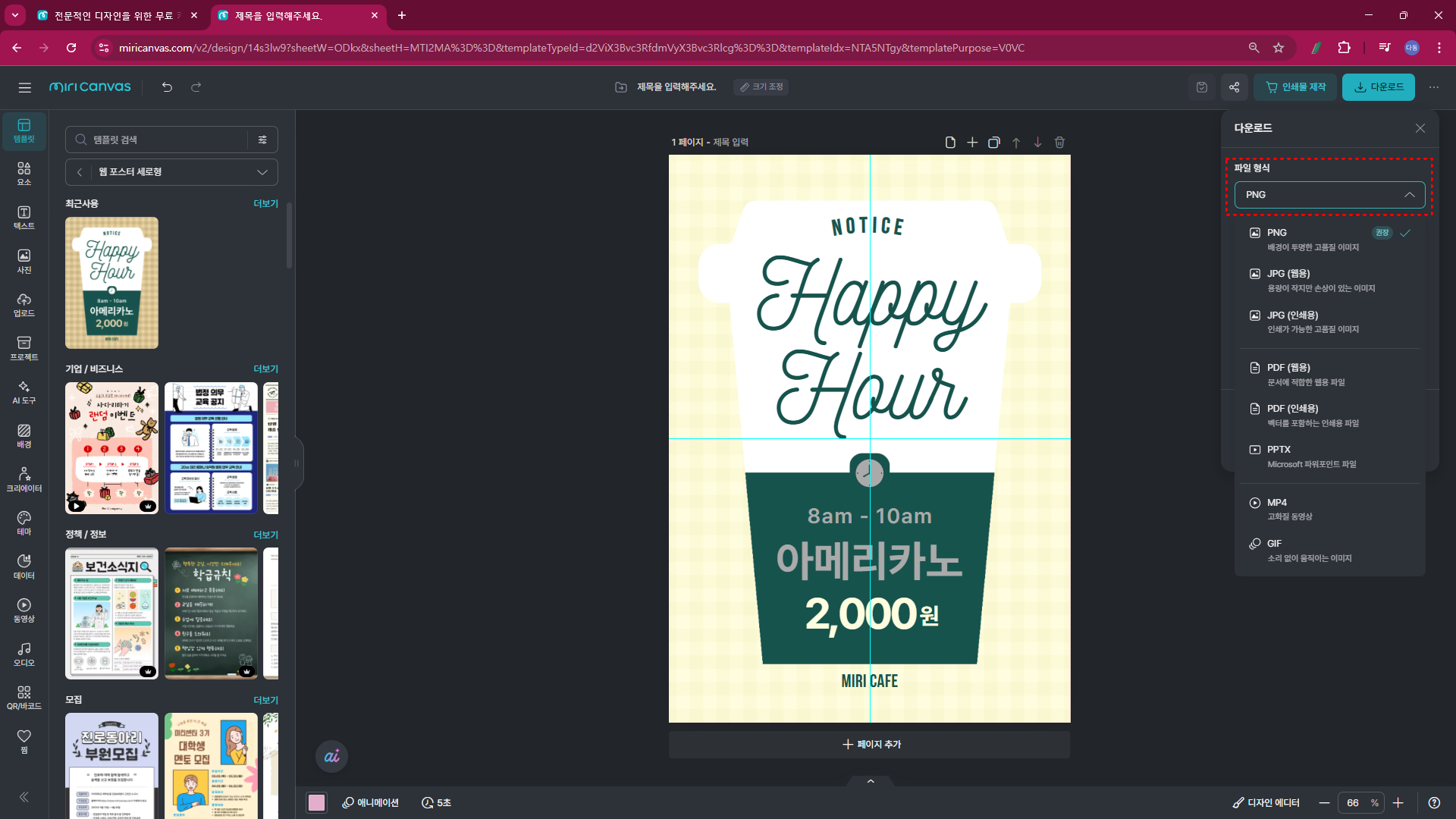Open the hamburger main menu
The image size is (1456, 819).
point(24,87)
